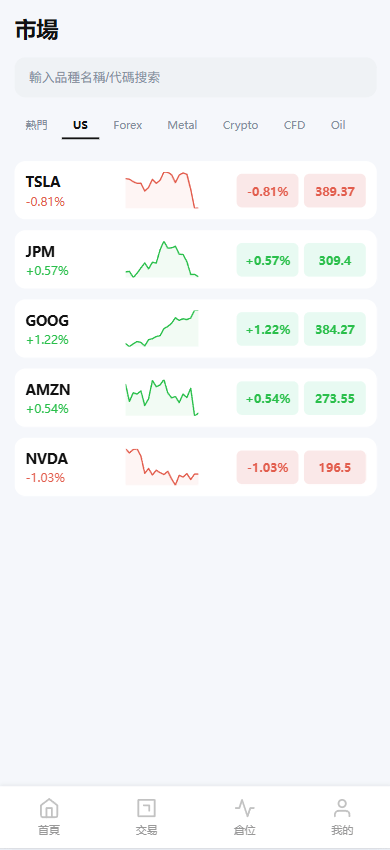Click the JPM +0.57% change badge
390x850 pixels.
pos(267,260)
